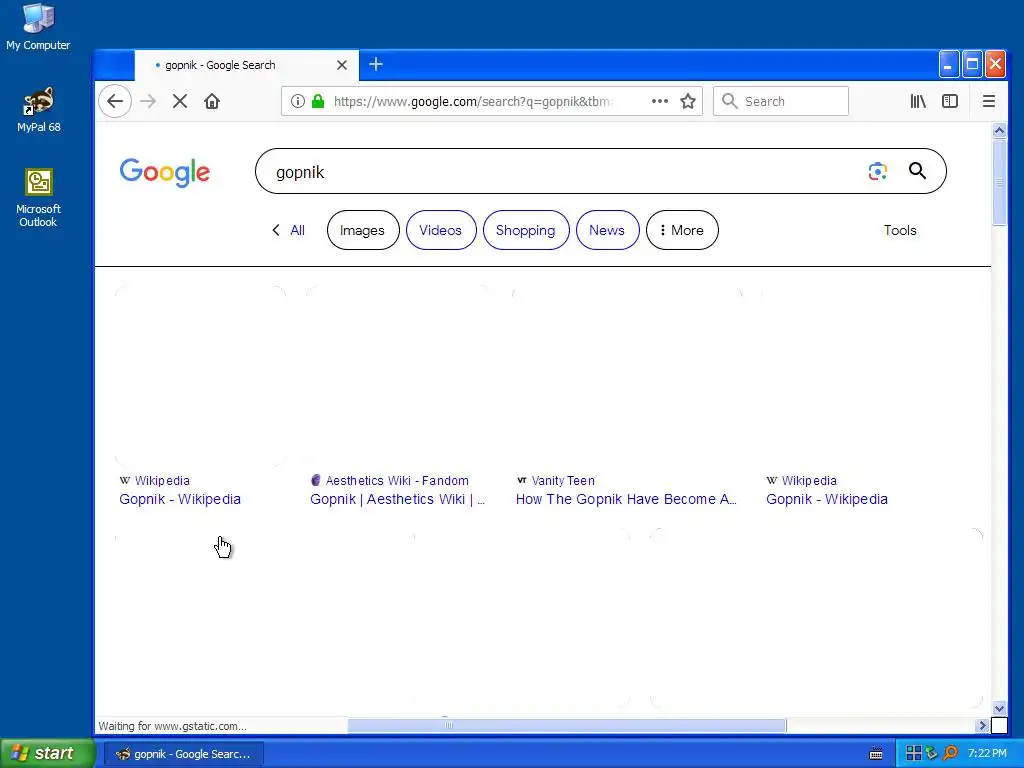Open first Gopnik - Wikipedia link
The width and height of the screenshot is (1024, 768).
(180, 499)
